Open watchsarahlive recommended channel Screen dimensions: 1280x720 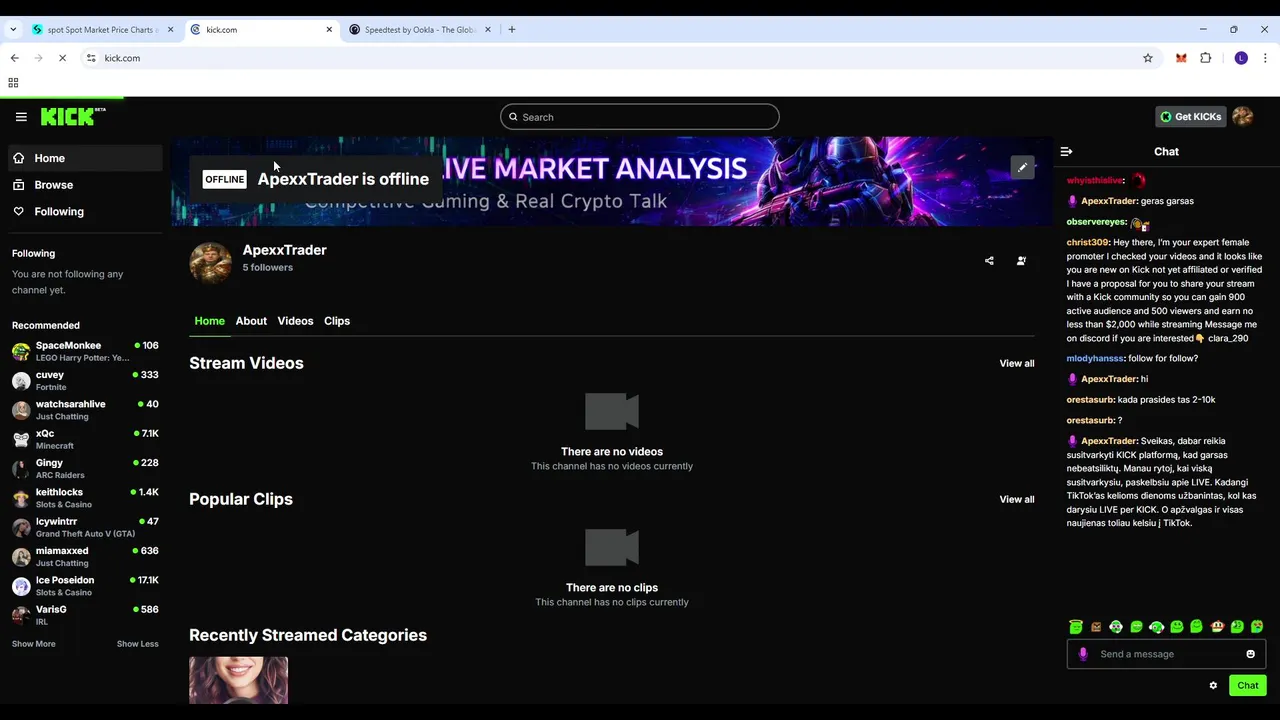(x=85, y=410)
